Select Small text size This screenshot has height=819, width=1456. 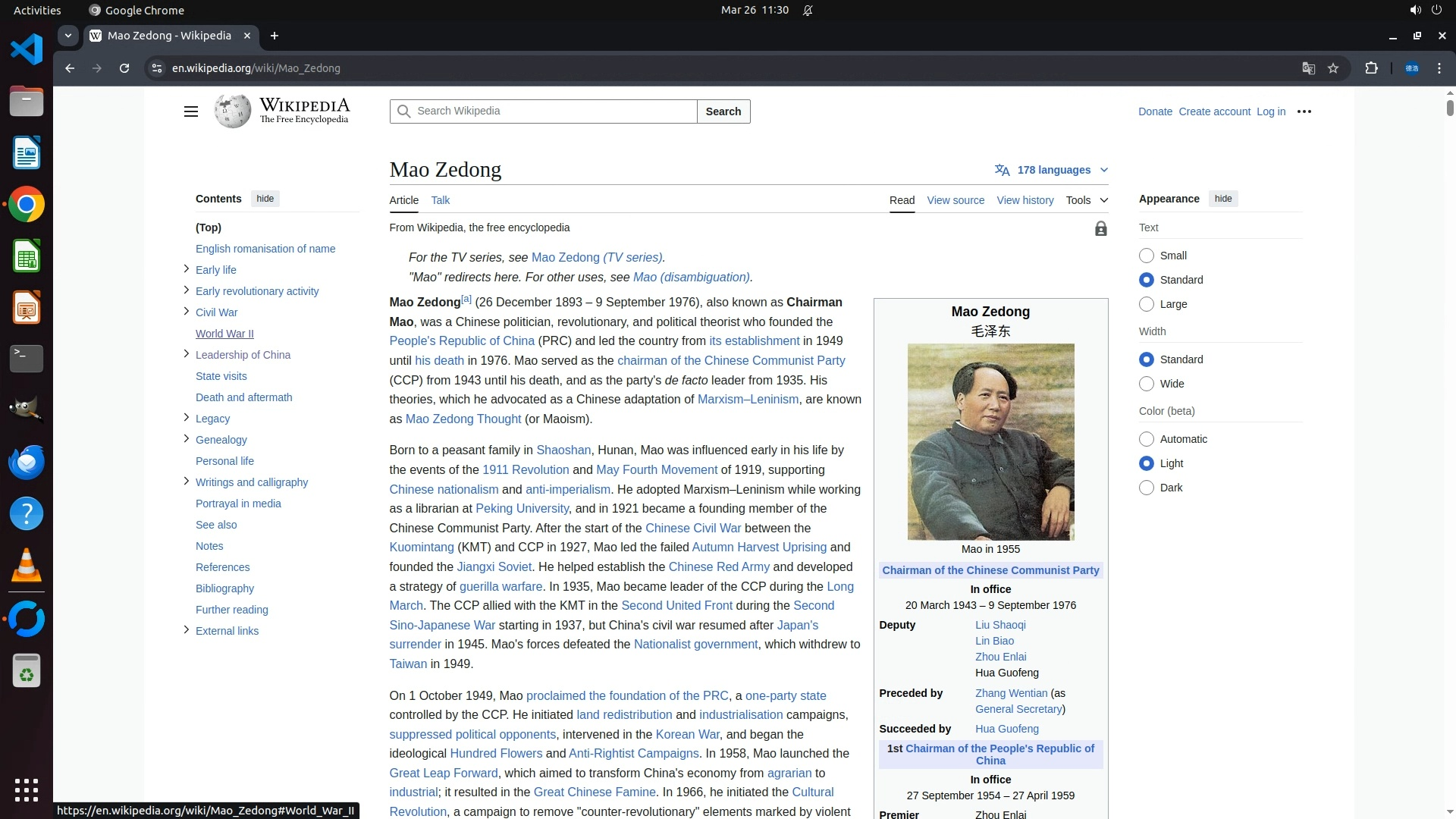[1147, 256]
